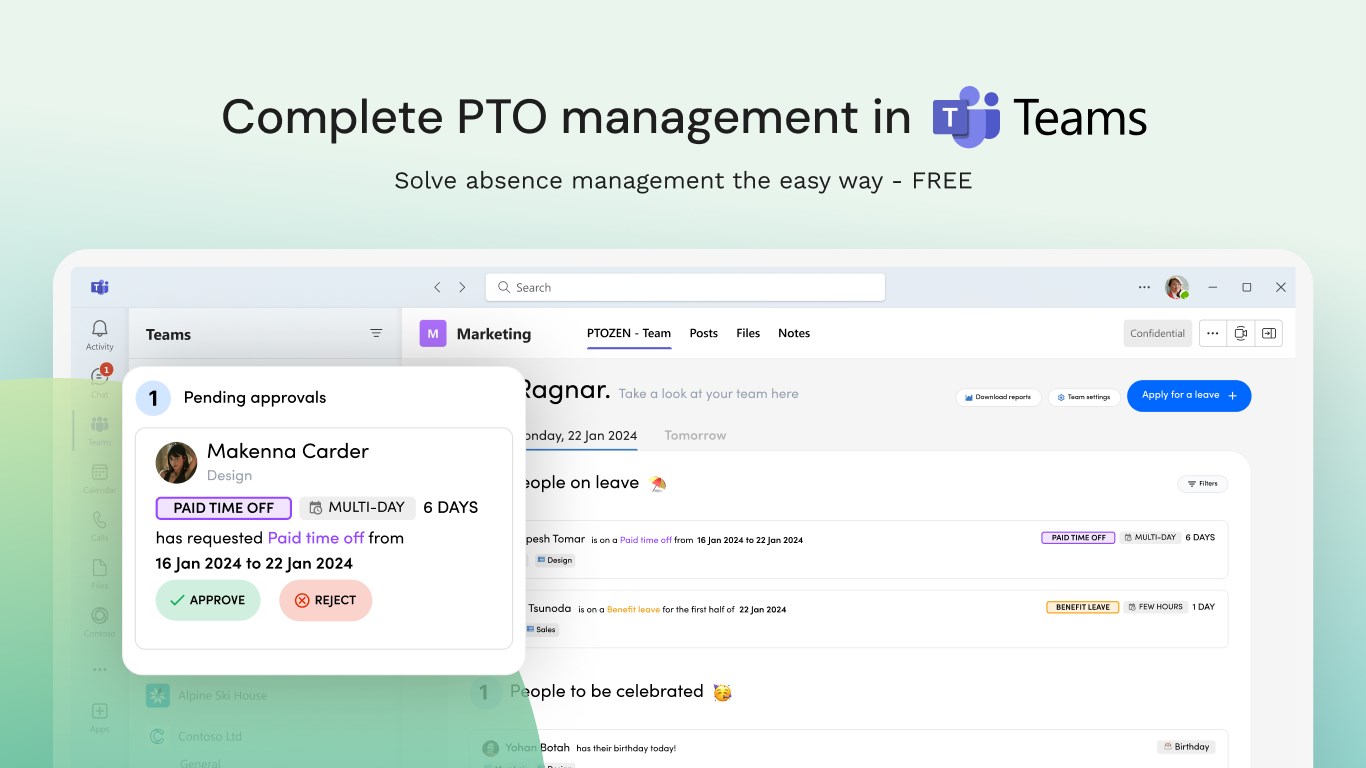Click Yohan Botah's avatar
The width and height of the screenshot is (1366, 768).
click(x=491, y=748)
